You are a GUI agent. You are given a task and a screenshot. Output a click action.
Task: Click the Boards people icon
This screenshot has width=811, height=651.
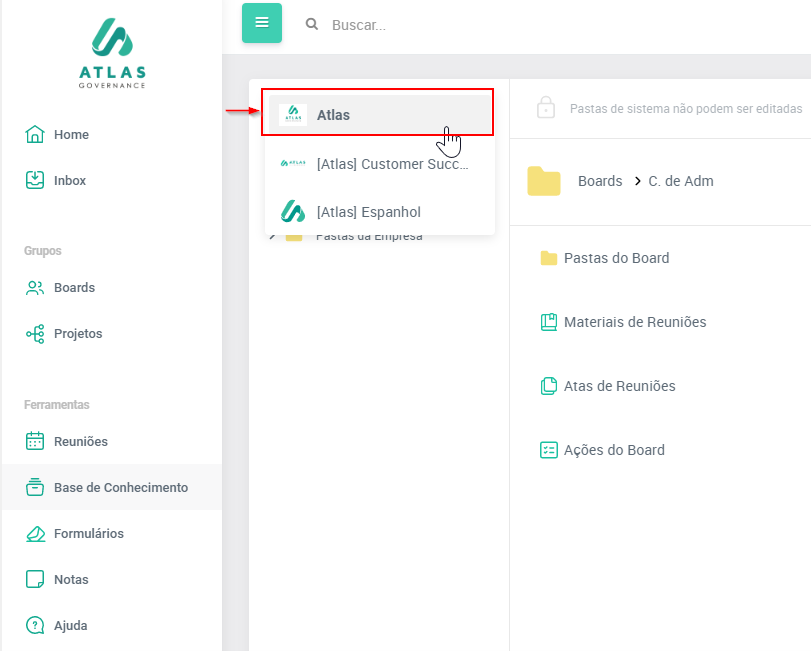[35, 288]
